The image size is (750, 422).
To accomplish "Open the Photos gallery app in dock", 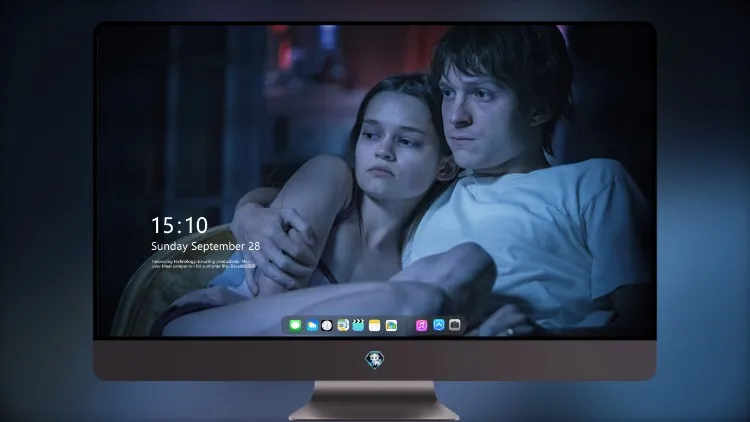I will pos(391,326).
